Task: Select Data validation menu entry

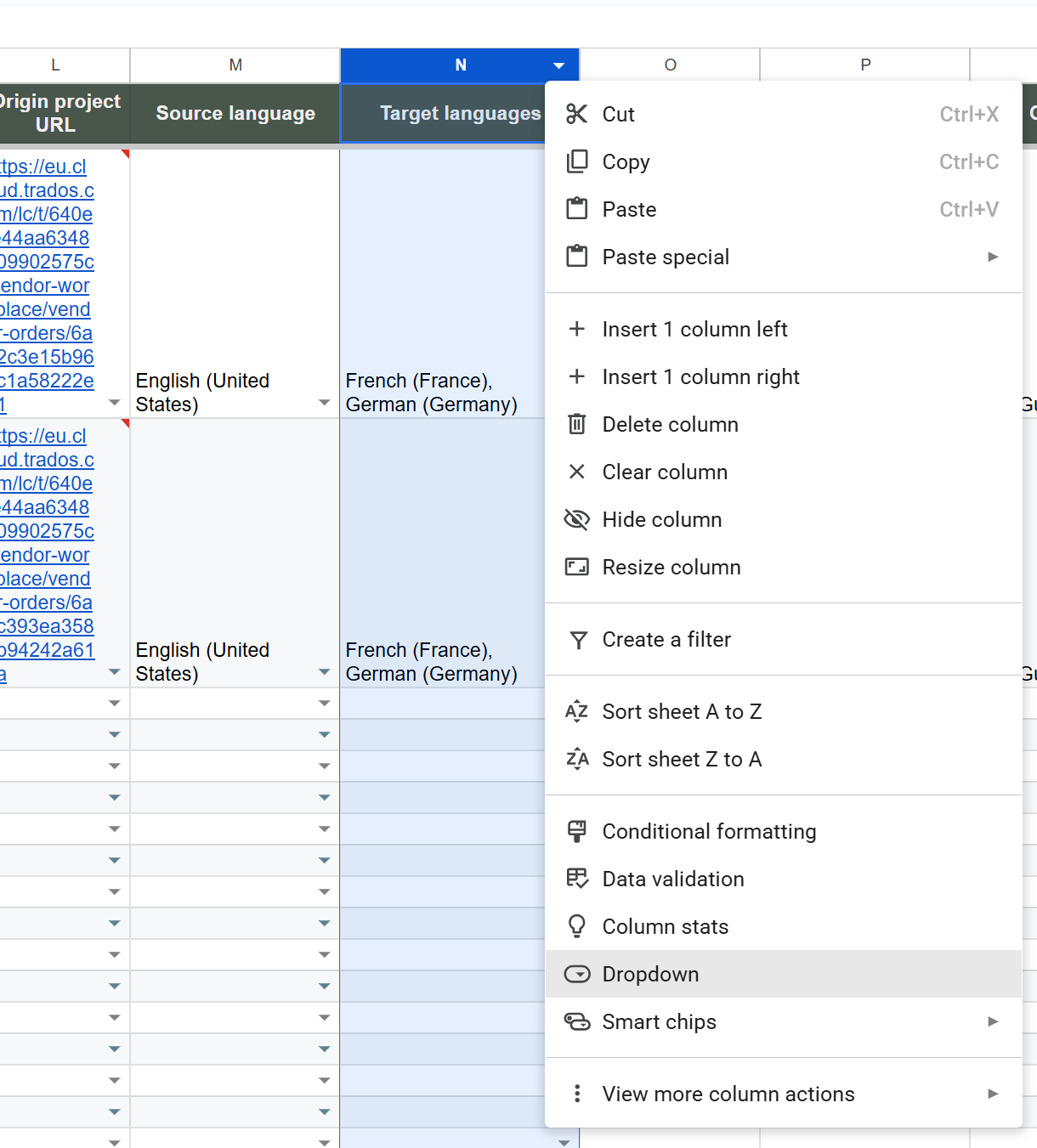Action: [783, 879]
